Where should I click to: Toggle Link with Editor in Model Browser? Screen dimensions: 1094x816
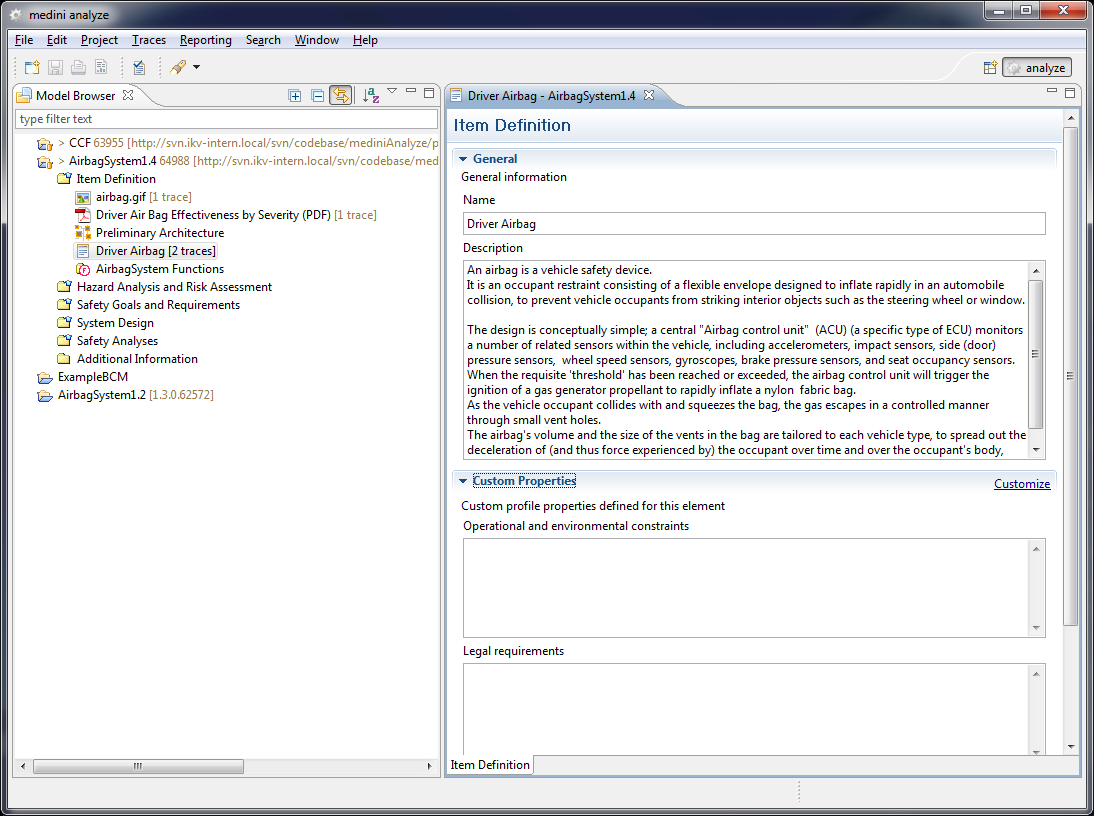pyautogui.click(x=340, y=95)
